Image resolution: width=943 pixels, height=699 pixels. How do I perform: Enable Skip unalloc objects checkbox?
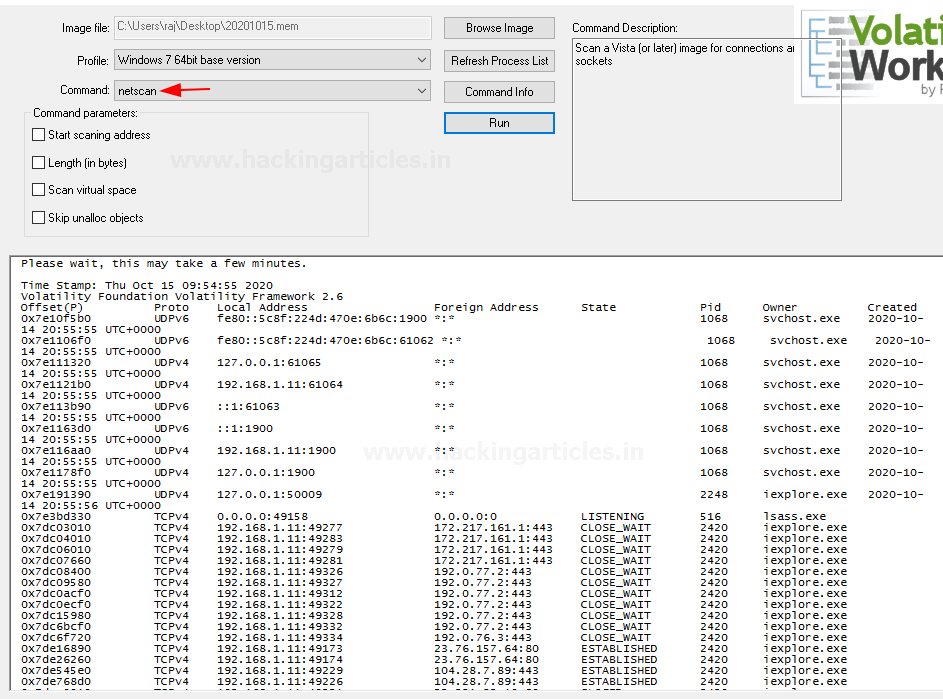pos(39,218)
